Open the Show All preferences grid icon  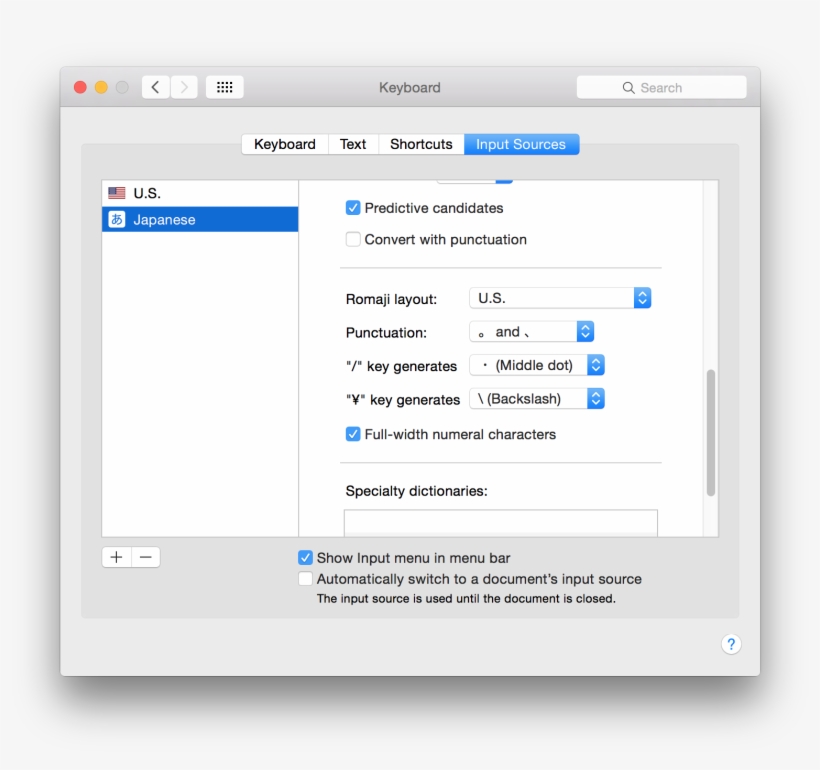point(224,86)
